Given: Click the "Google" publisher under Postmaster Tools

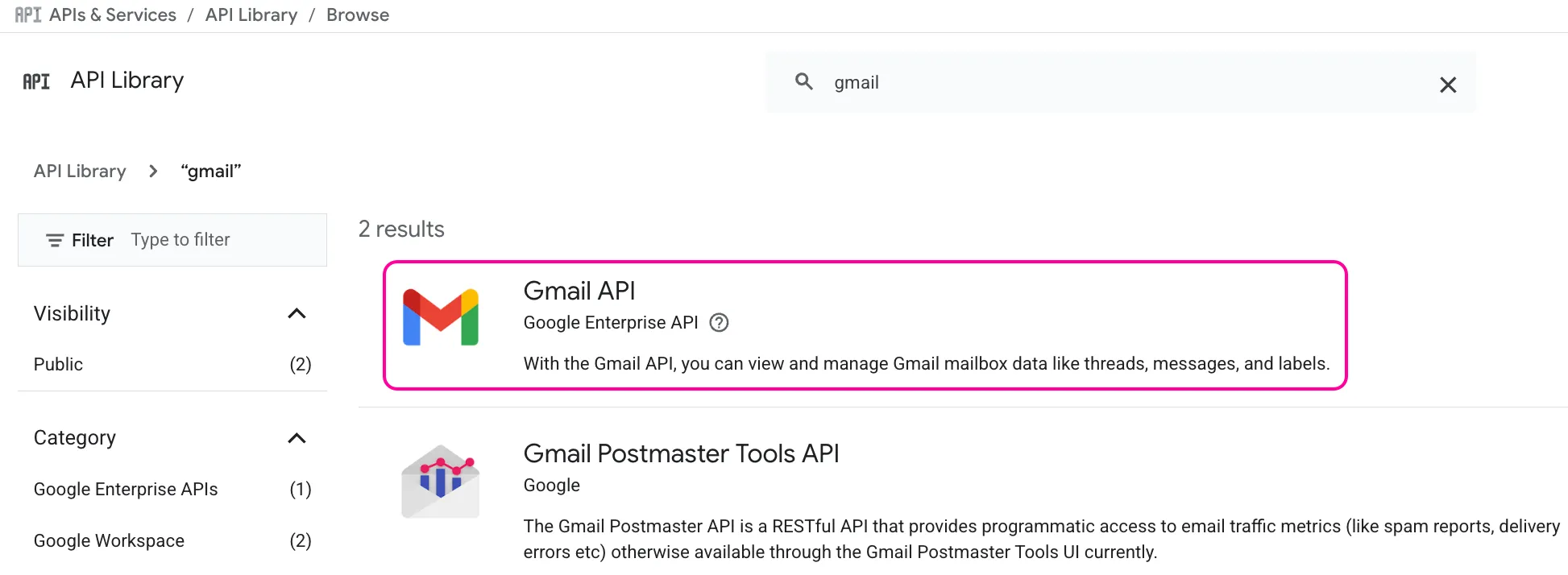Looking at the screenshot, I should pyautogui.click(x=552, y=485).
